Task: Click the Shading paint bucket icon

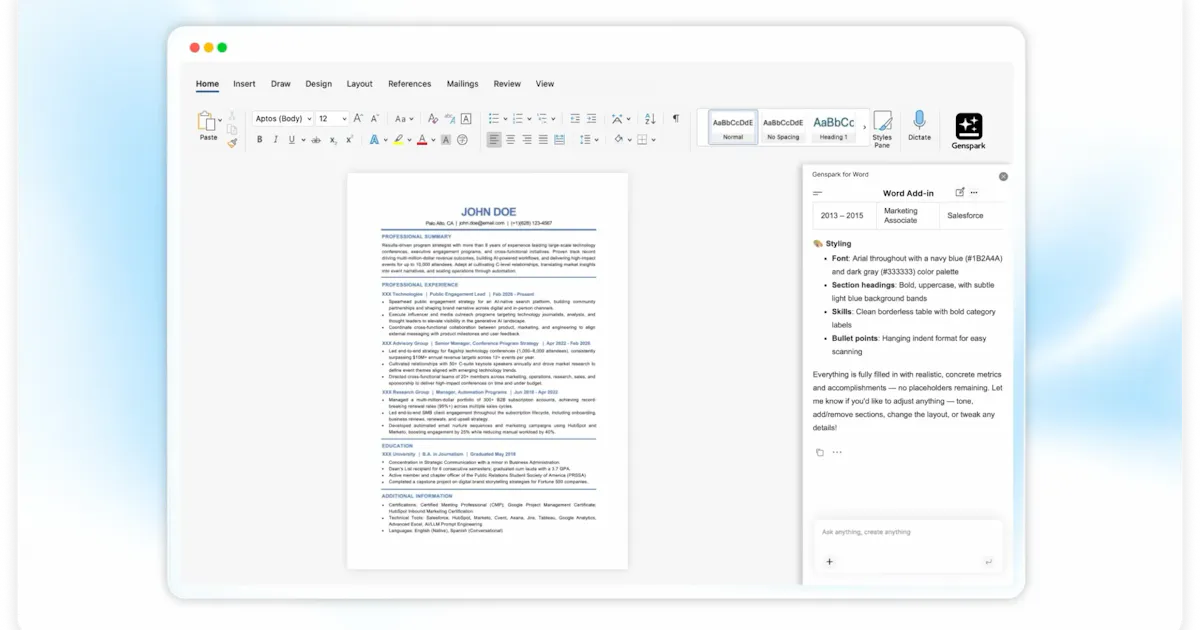Action: coord(619,140)
